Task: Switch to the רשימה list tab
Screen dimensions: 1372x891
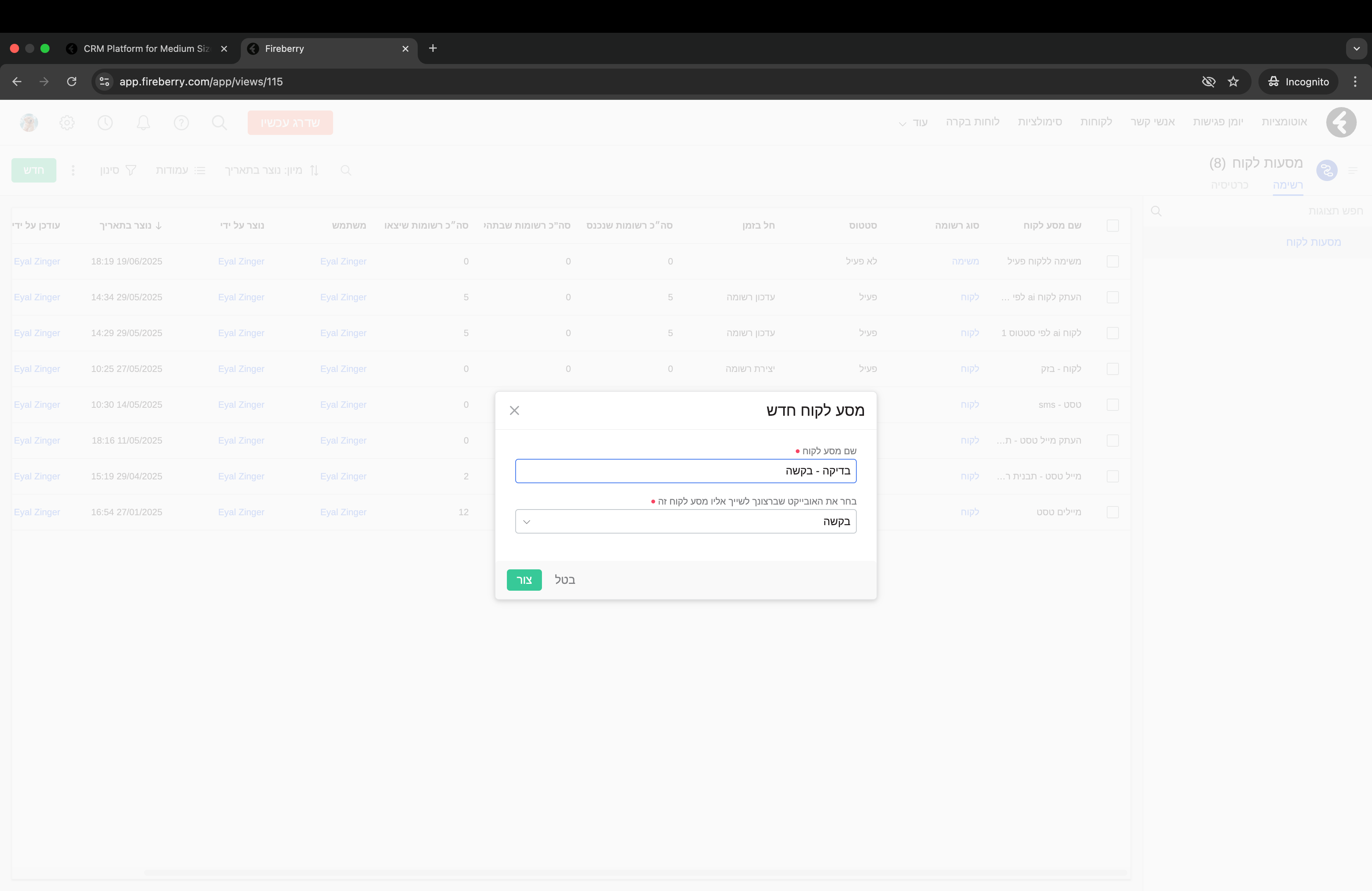Action: (x=1287, y=185)
